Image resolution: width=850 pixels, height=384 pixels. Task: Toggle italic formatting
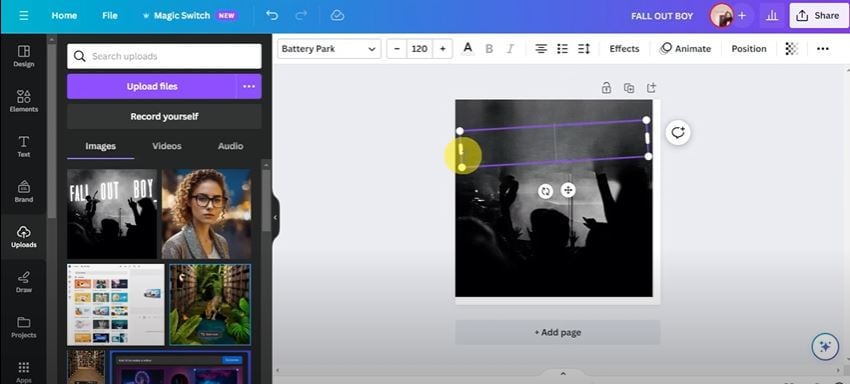point(510,49)
